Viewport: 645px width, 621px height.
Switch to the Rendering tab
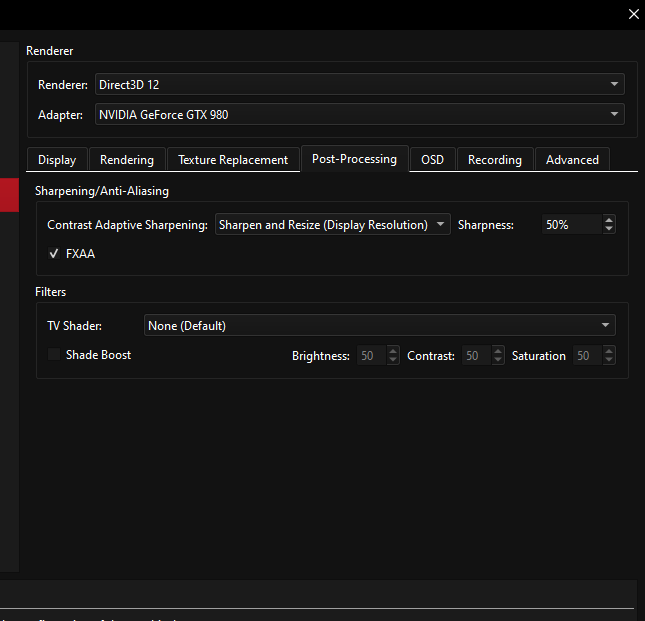(x=127, y=160)
